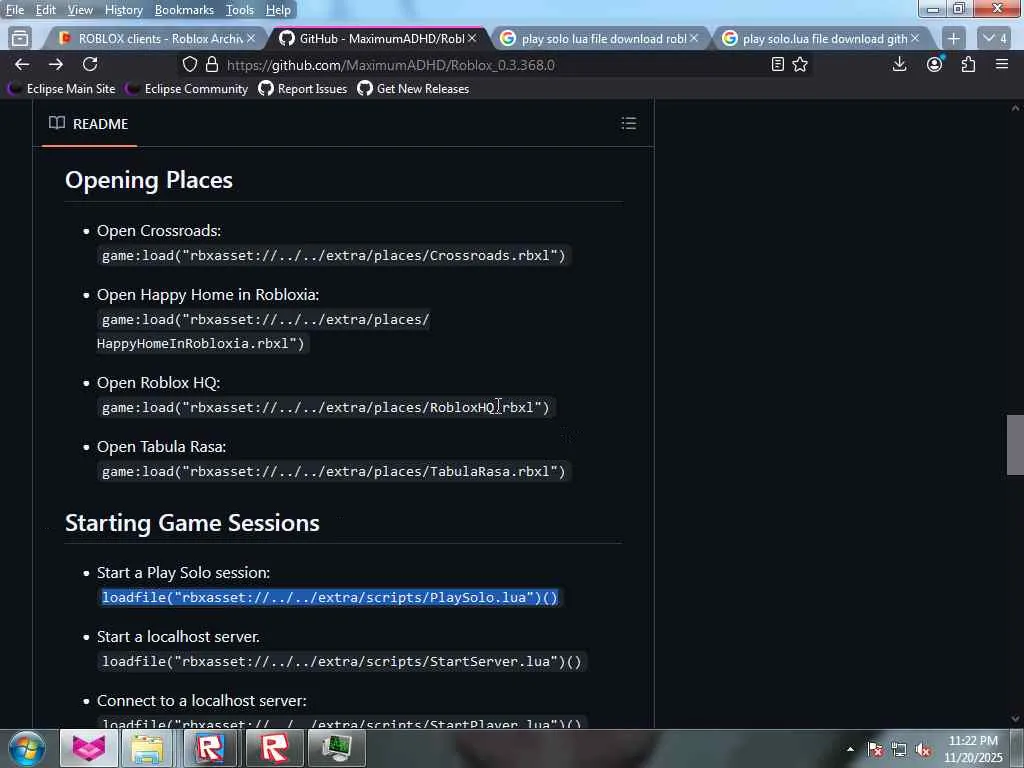Image resolution: width=1024 pixels, height=768 pixels.
Task: Toggle reader view icon in address bar
Action: tap(777, 64)
